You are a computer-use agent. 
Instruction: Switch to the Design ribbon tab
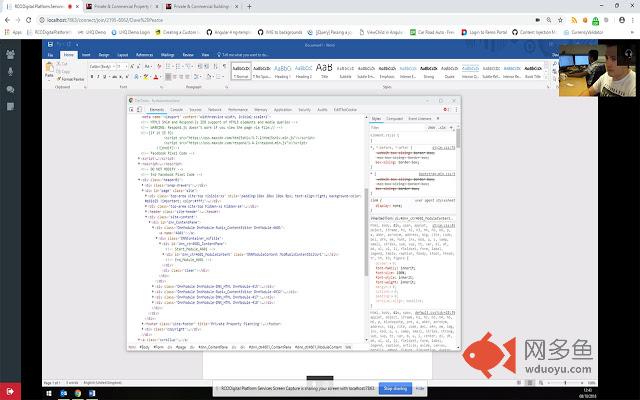coord(104,55)
